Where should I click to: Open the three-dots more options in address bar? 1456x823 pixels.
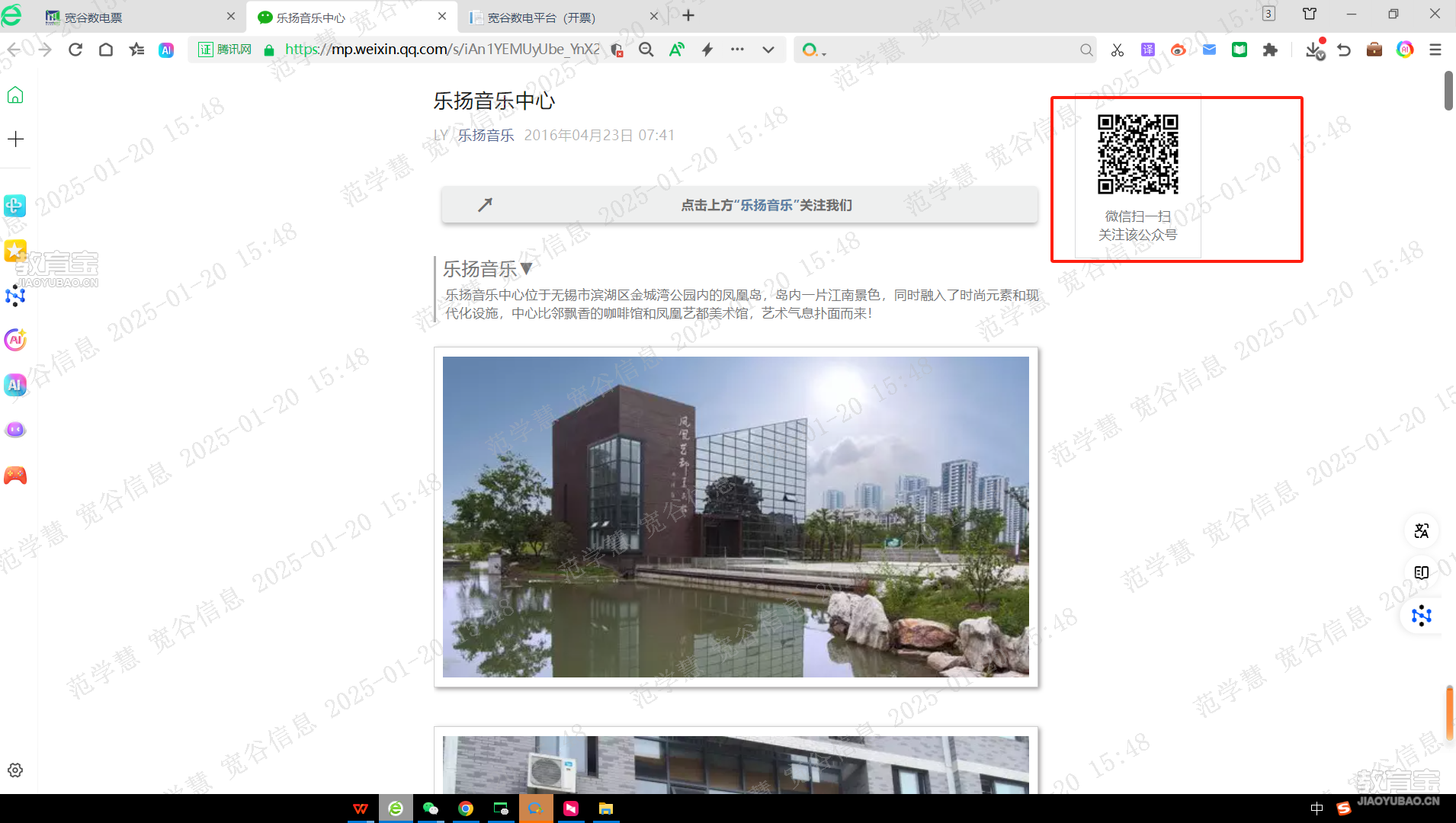point(737,50)
